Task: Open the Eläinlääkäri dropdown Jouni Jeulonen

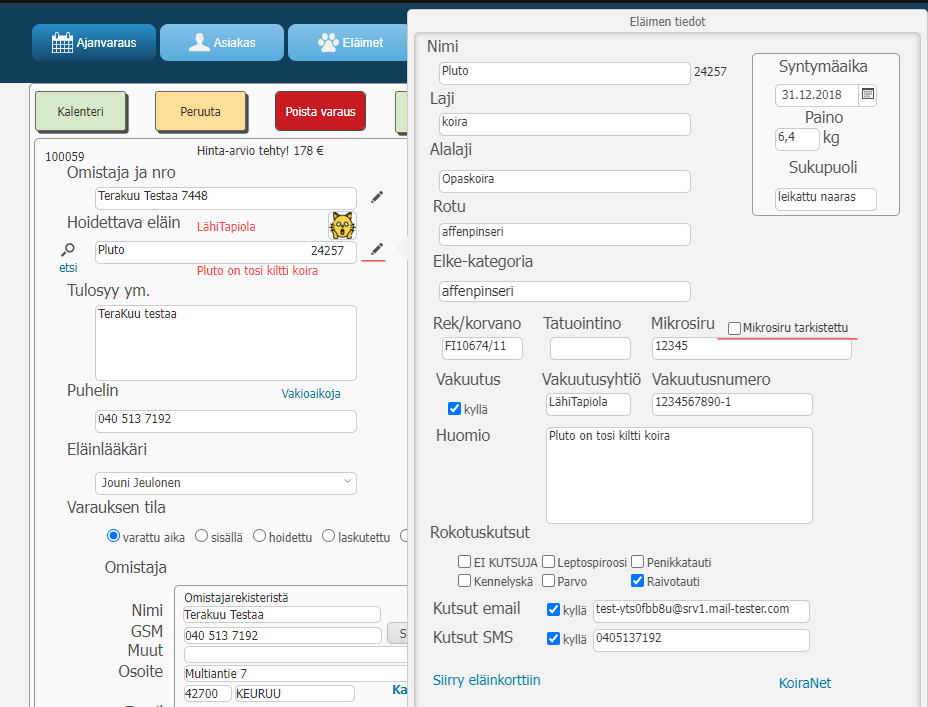Action: pyautogui.click(x=225, y=483)
